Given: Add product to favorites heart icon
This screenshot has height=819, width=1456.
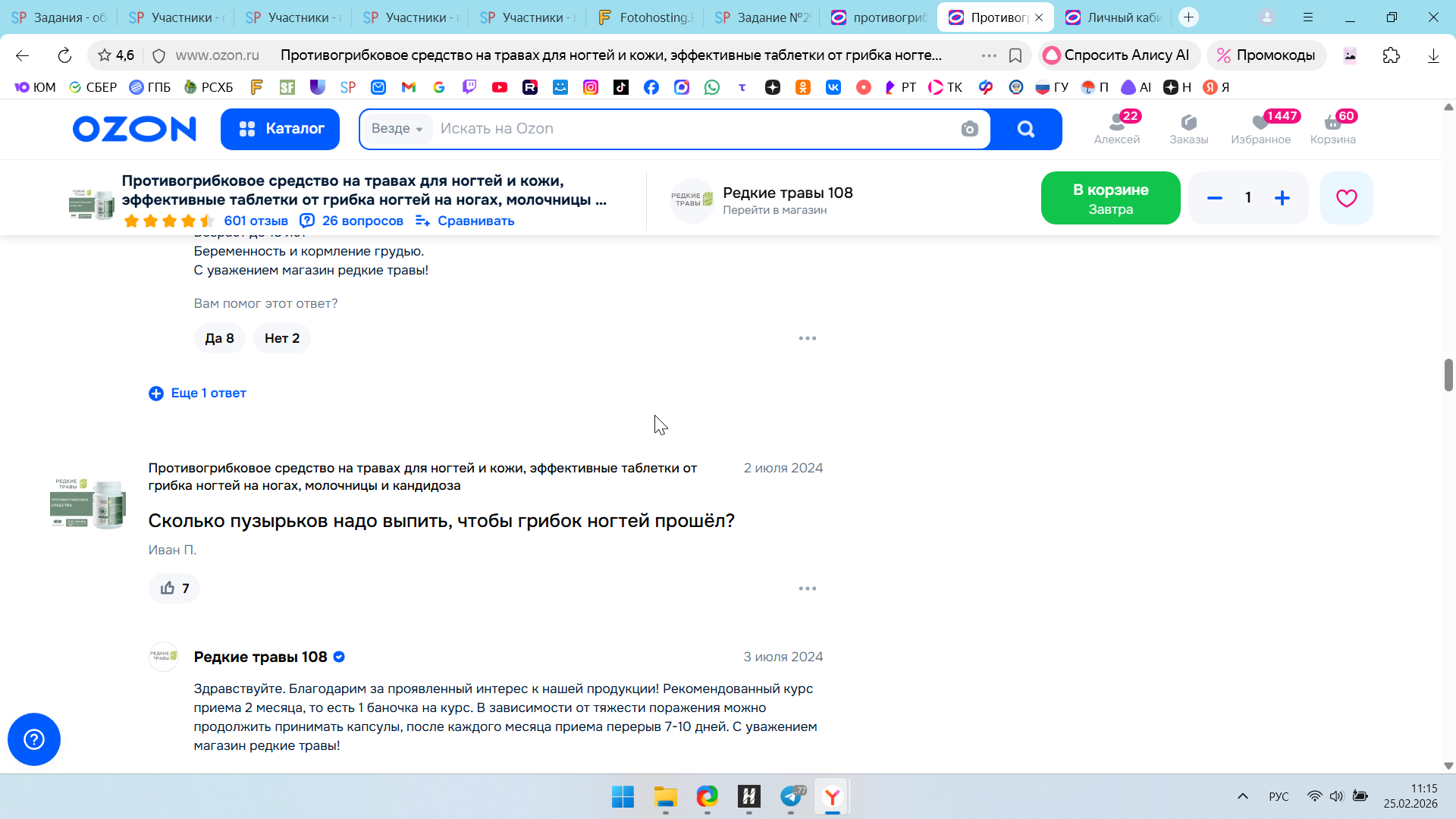Looking at the screenshot, I should (x=1346, y=198).
